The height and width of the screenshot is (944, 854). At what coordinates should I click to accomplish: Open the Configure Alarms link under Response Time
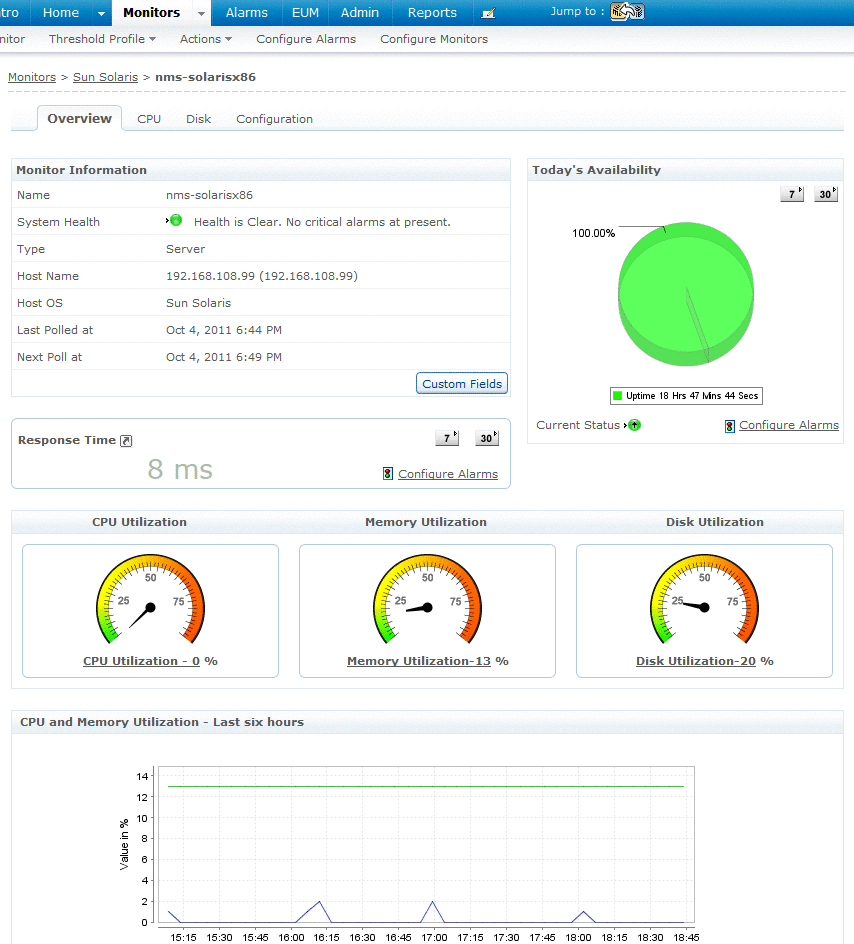click(447, 473)
